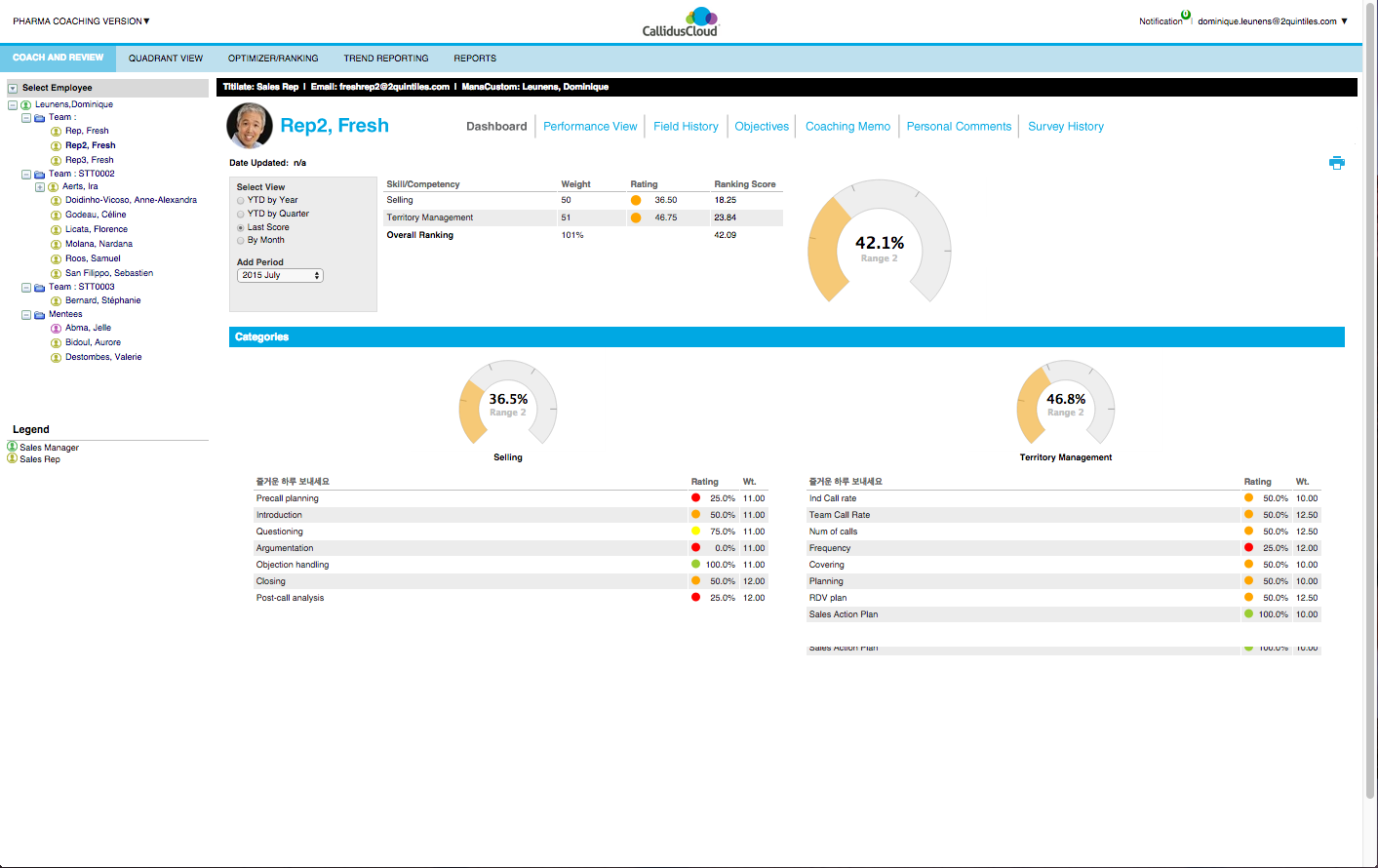
Task: Open the Notification indicator badge
Action: coord(1188,16)
